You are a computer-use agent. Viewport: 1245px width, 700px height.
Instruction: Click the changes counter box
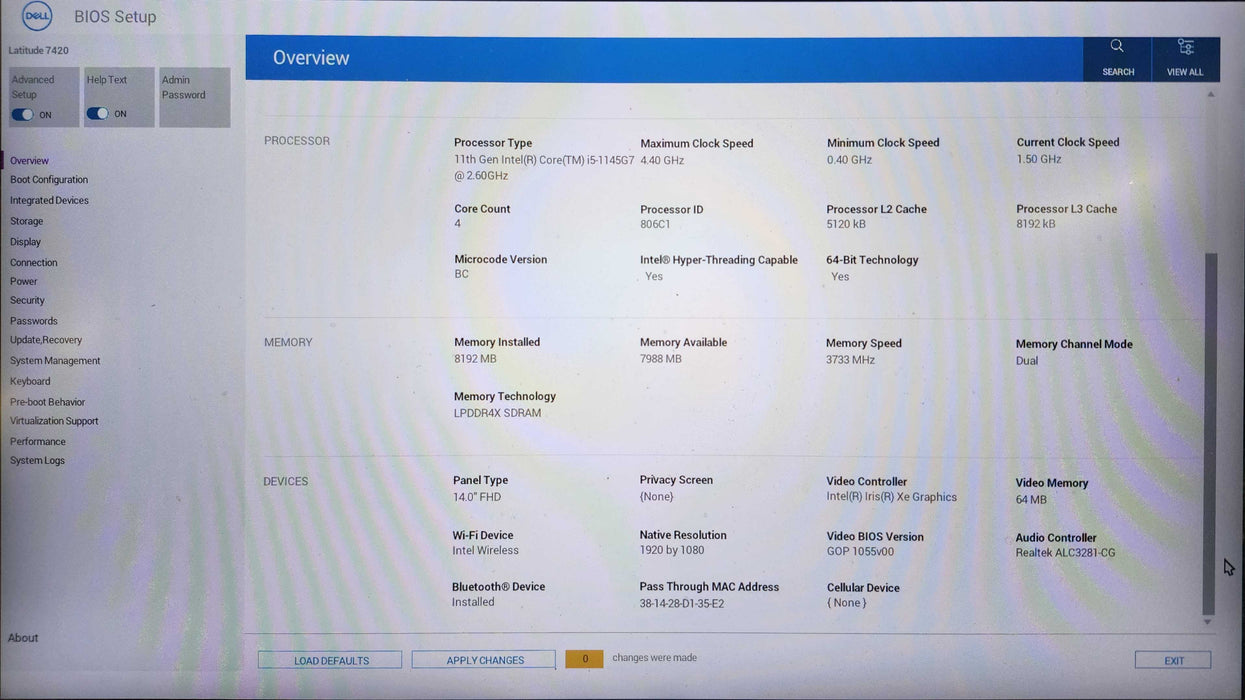[x=584, y=659]
